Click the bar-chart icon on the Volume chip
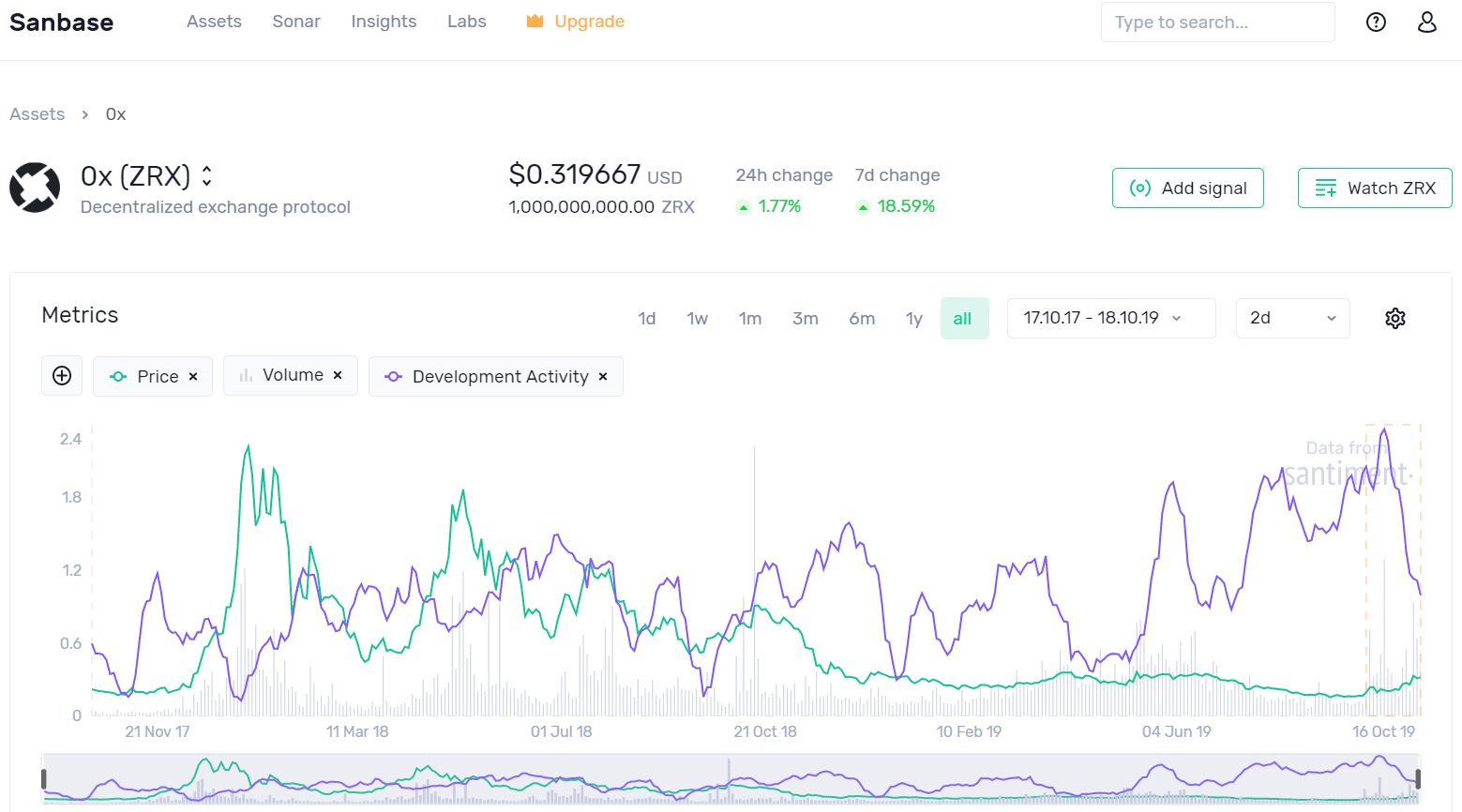 (245, 375)
